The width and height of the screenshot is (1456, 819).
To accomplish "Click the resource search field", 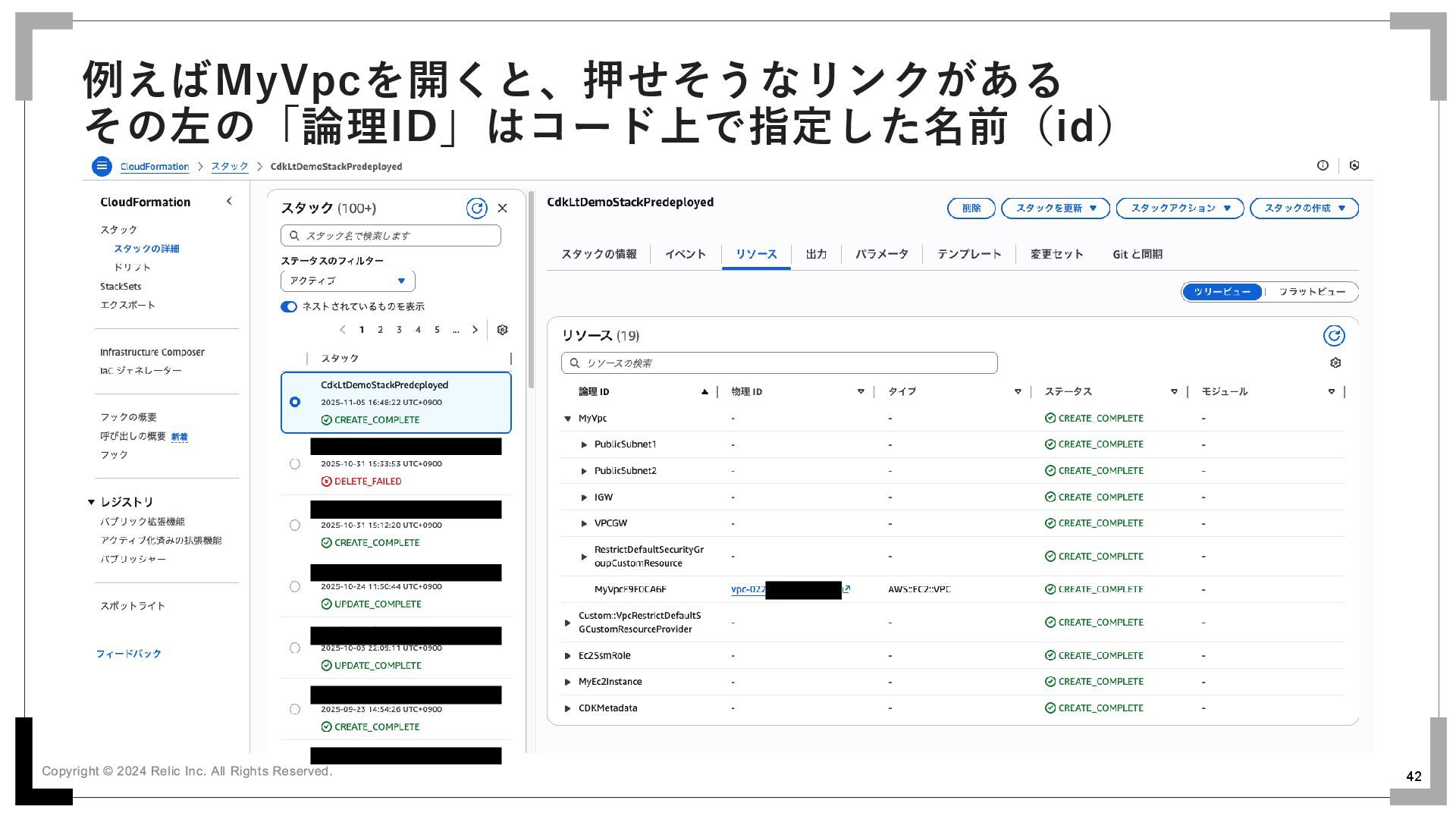I will (x=779, y=363).
